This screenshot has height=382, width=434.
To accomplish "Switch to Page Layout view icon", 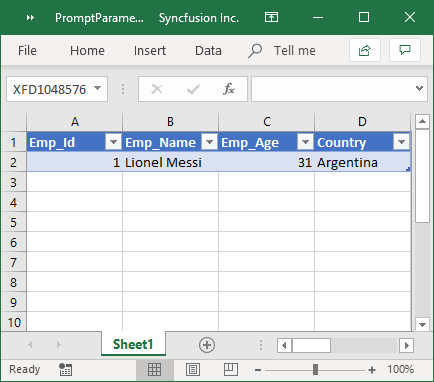I will pyautogui.click(x=193, y=369).
